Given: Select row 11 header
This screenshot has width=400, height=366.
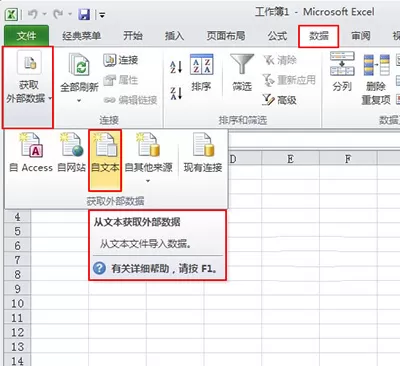Looking at the screenshot, I should tap(17, 318).
